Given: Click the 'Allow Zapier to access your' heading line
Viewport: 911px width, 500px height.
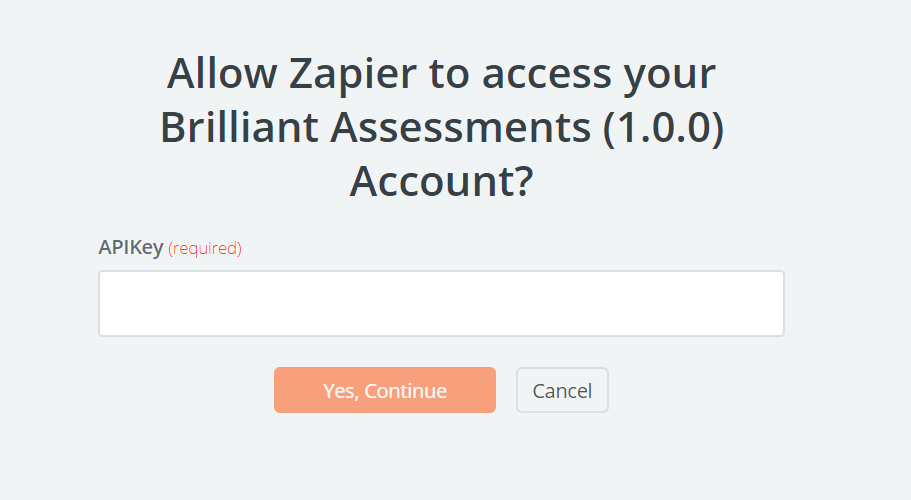Looking at the screenshot, I should tap(441, 74).
